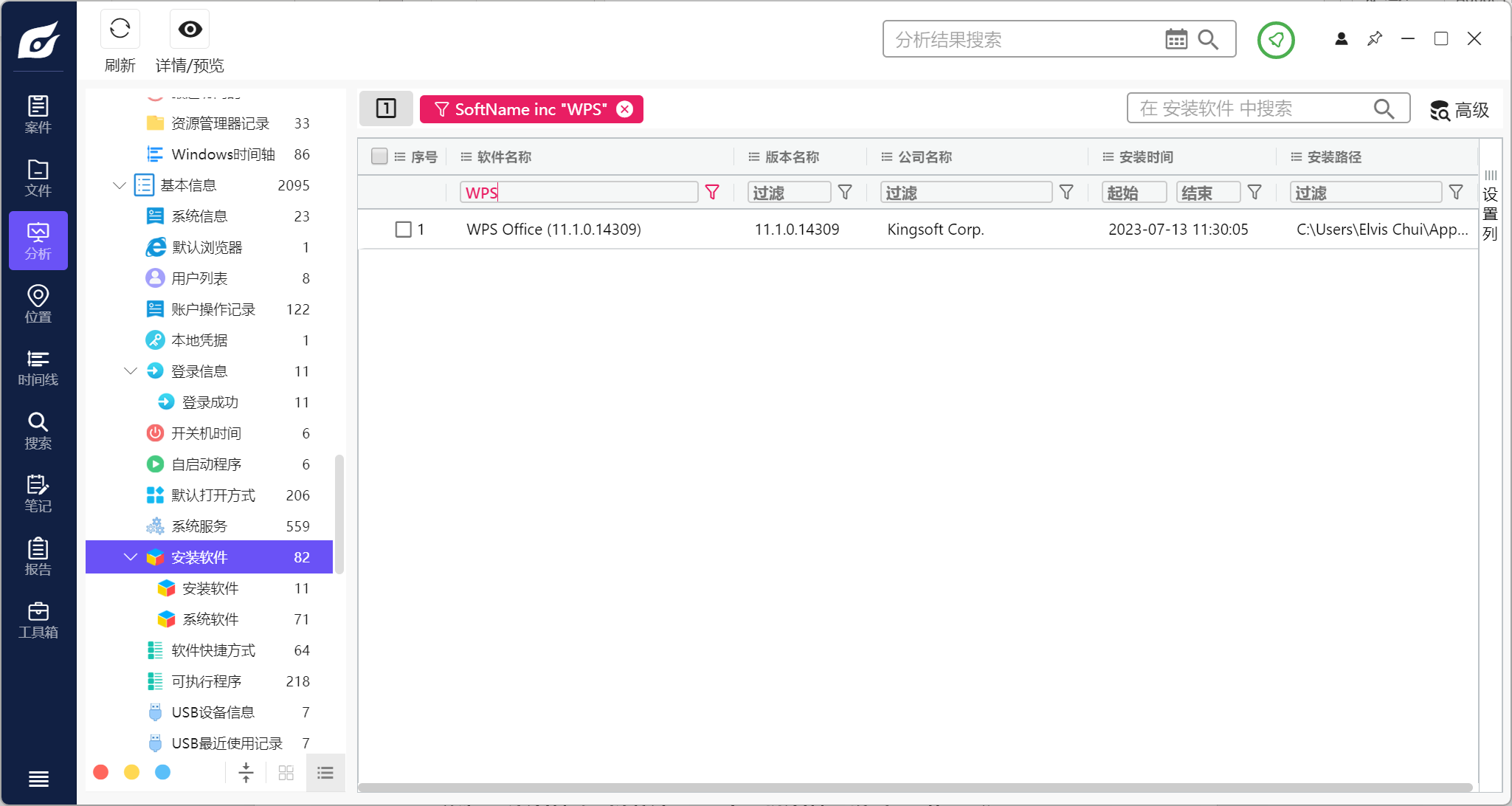Open the 报告 report sidebar tab
1512x806 pixels.
click(38, 557)
